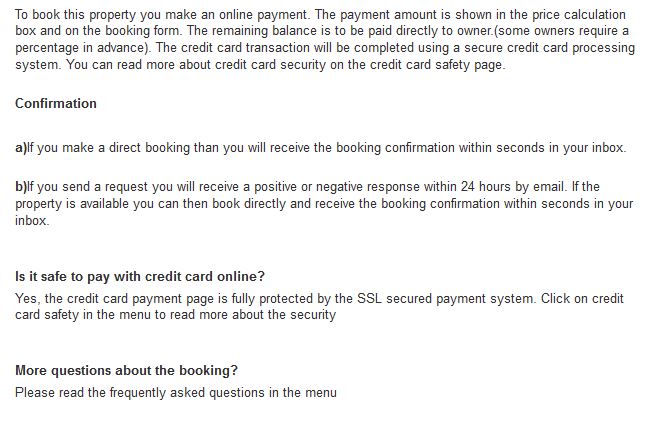
Task: Click the bold 'a)' list marker
Action: pos(21,148)
